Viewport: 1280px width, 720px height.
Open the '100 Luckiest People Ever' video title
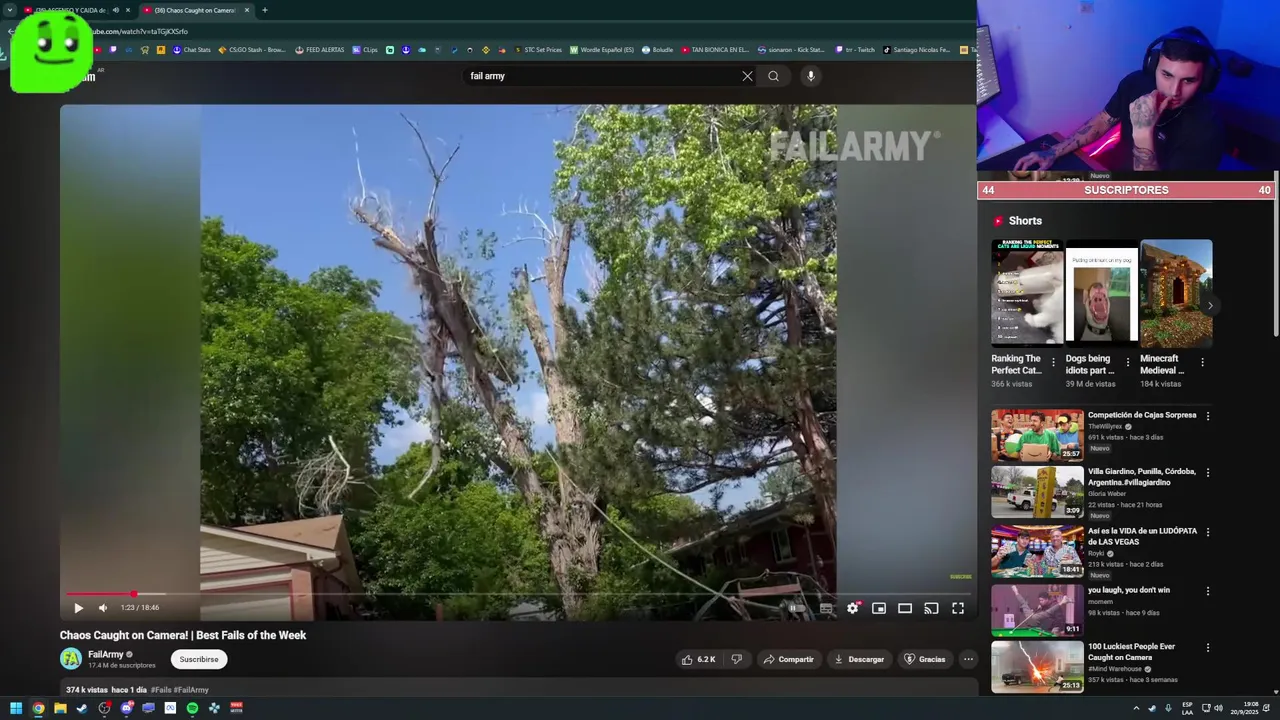pos(1133,652)
